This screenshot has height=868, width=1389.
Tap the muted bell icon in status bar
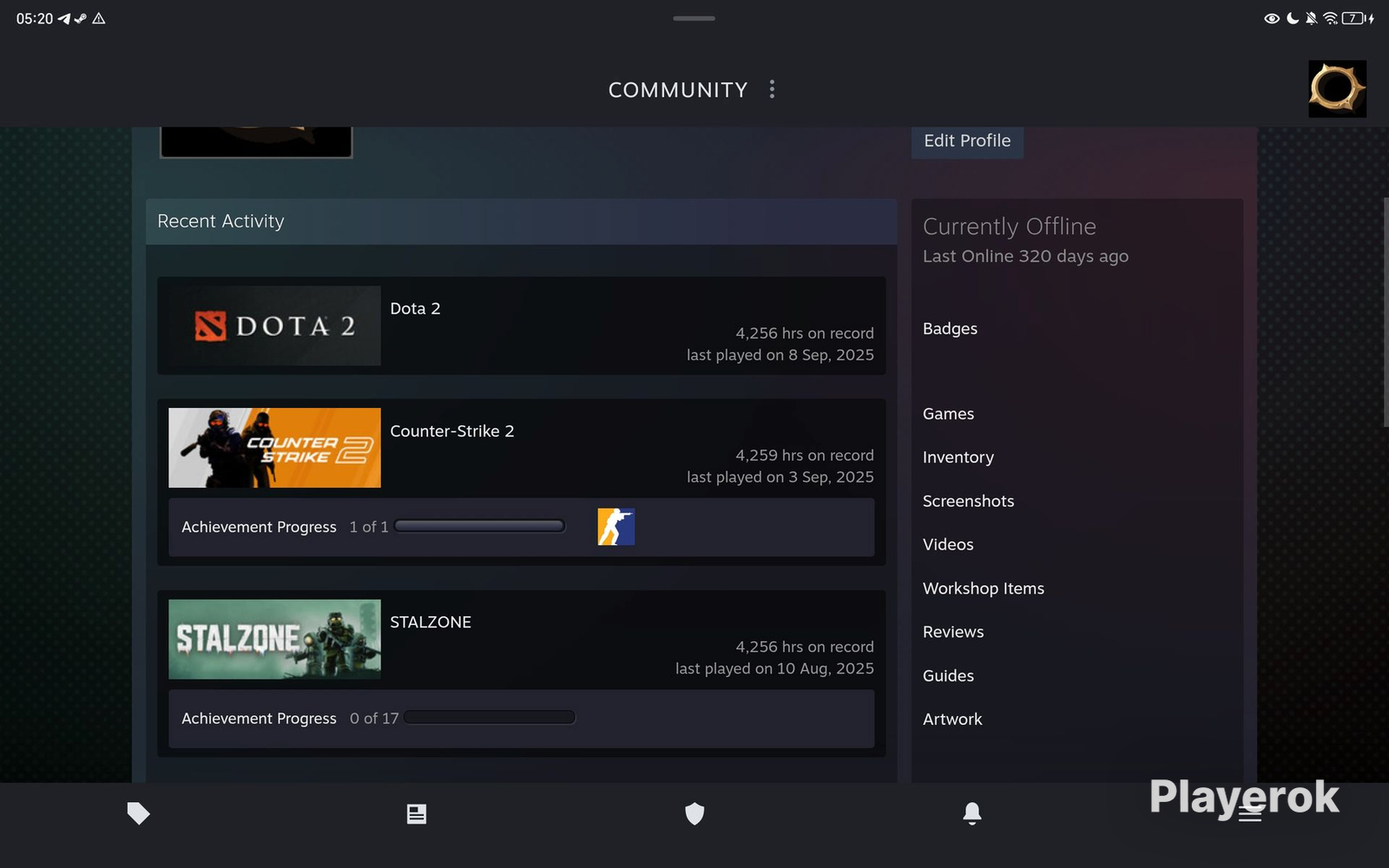click(x=1311, y=18)
